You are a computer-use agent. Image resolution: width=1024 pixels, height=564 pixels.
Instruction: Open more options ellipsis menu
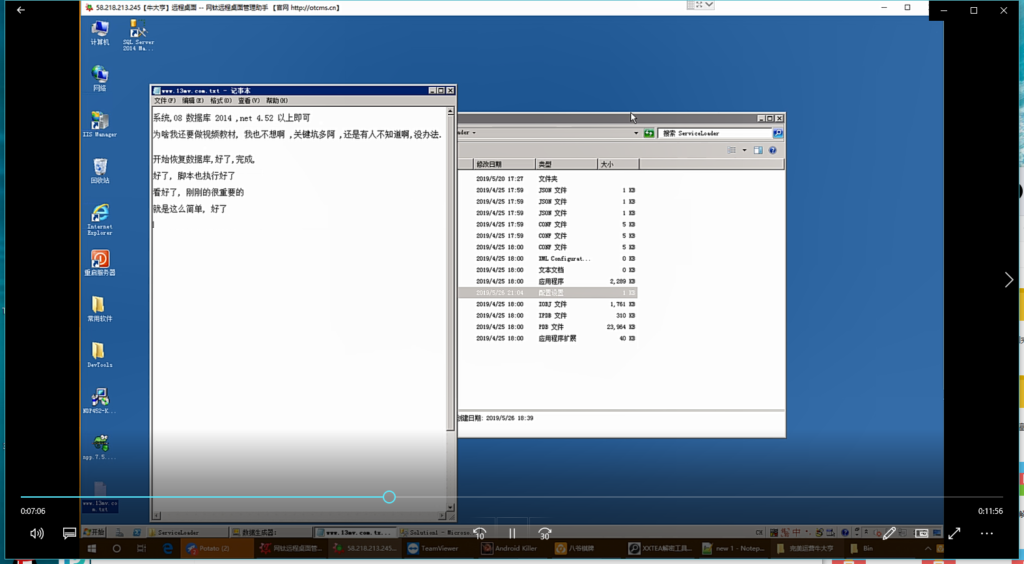click(x=987, y=534)
